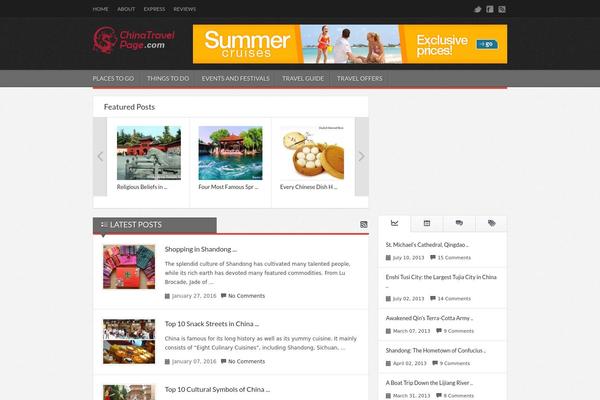Open the Twitter social icon
The height and width of the screenshot is (400, 600).
(x=478, y=9)
